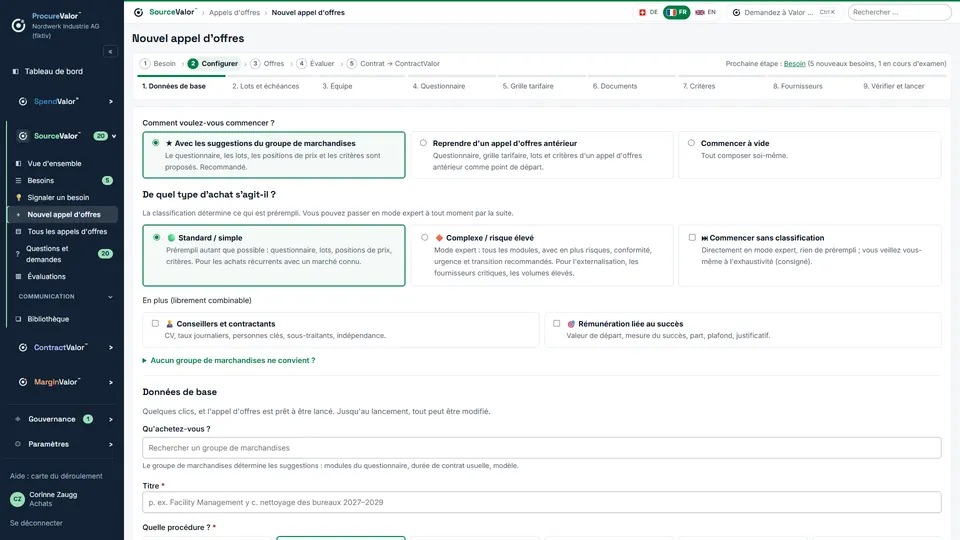Click the Besoins list icon
Viewport: 960px width, 540px height.
click(x=18, y=181)
